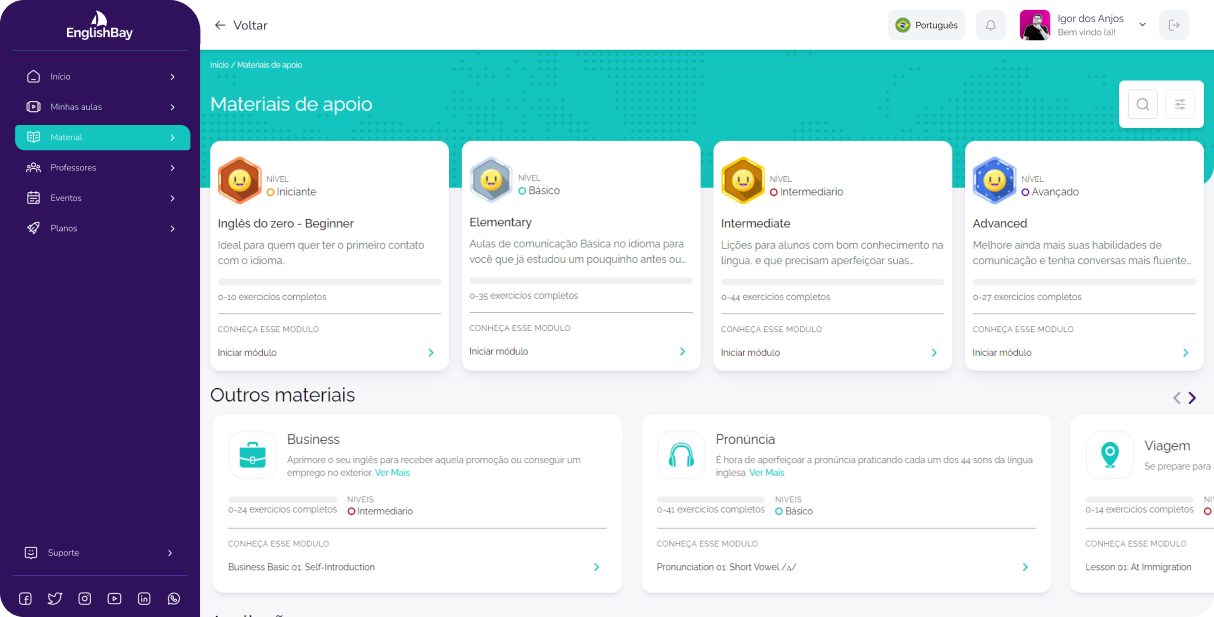Click Ver Mais in Business card
The width and height of the screenshot is (1214, 617).
392,473
